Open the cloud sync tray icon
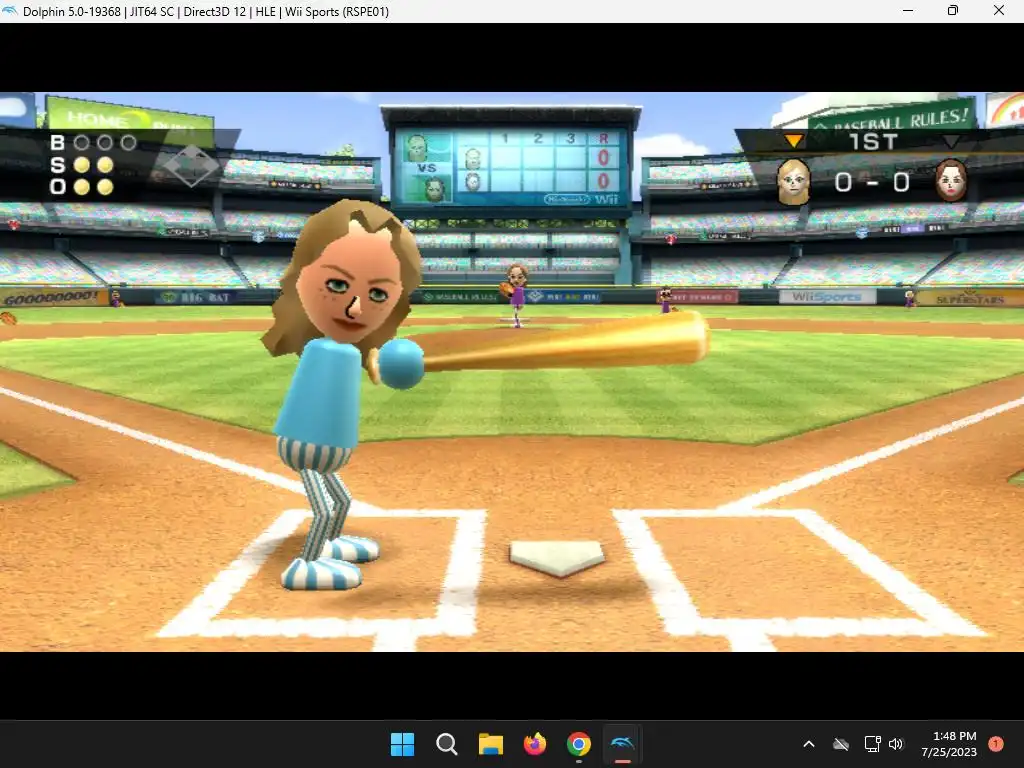Screen dimensions: 1024x768 (x=841, y=744)
